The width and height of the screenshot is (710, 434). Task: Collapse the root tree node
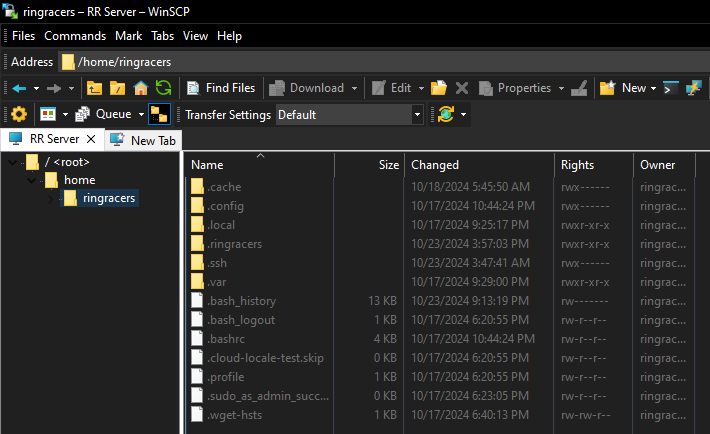click(x=13, y=162)
